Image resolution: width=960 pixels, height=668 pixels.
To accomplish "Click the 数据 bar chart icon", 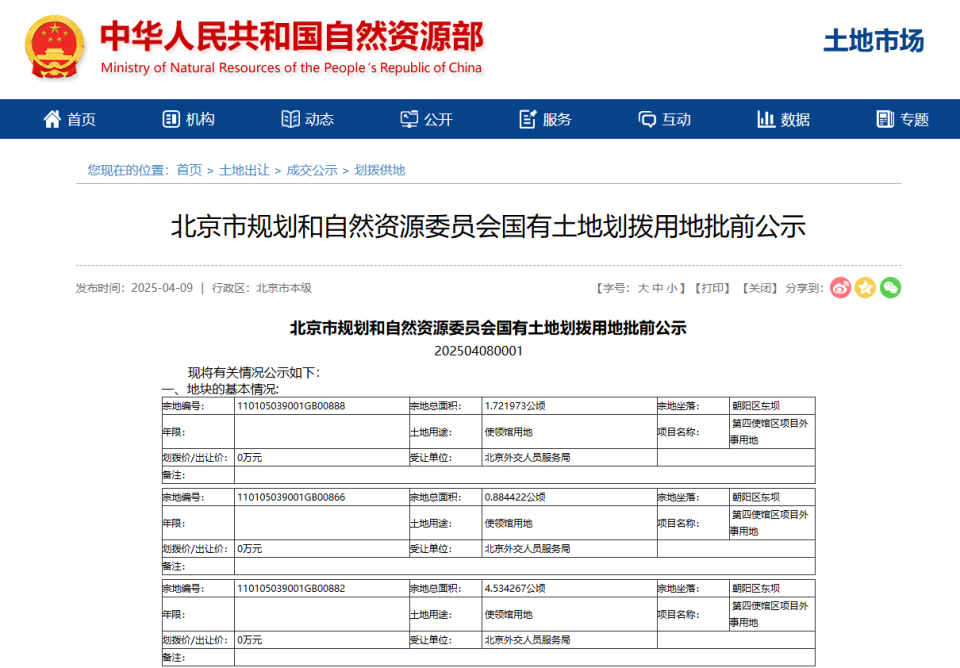I will (x=766, y=119).
